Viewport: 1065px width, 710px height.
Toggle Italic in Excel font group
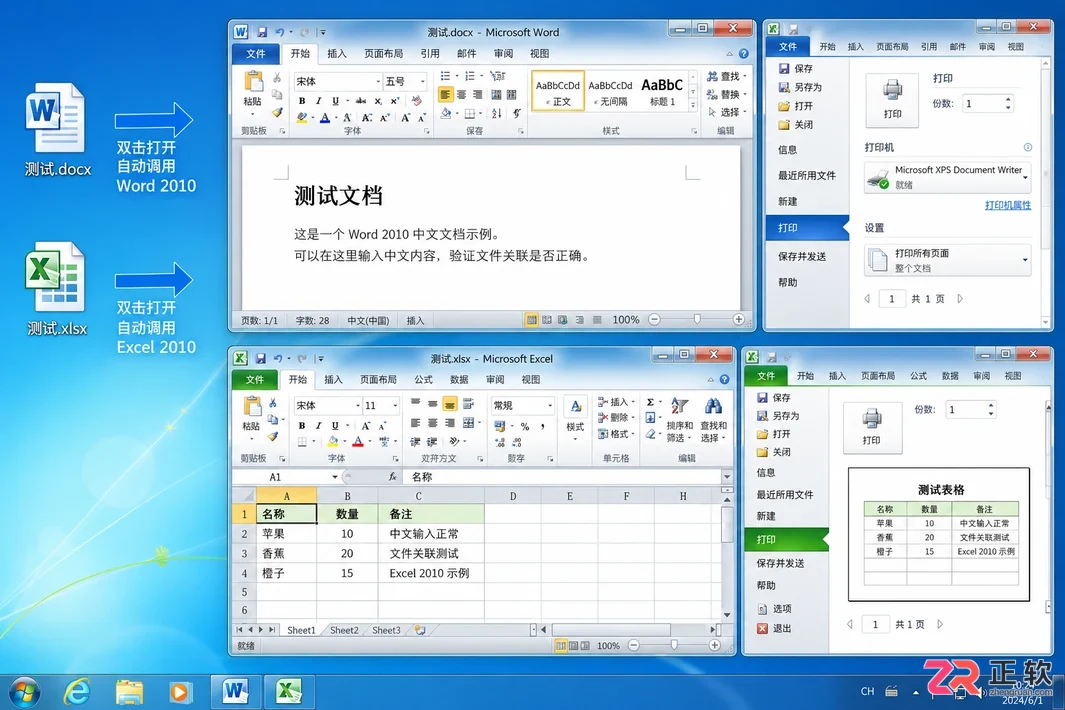pos(318,426)
